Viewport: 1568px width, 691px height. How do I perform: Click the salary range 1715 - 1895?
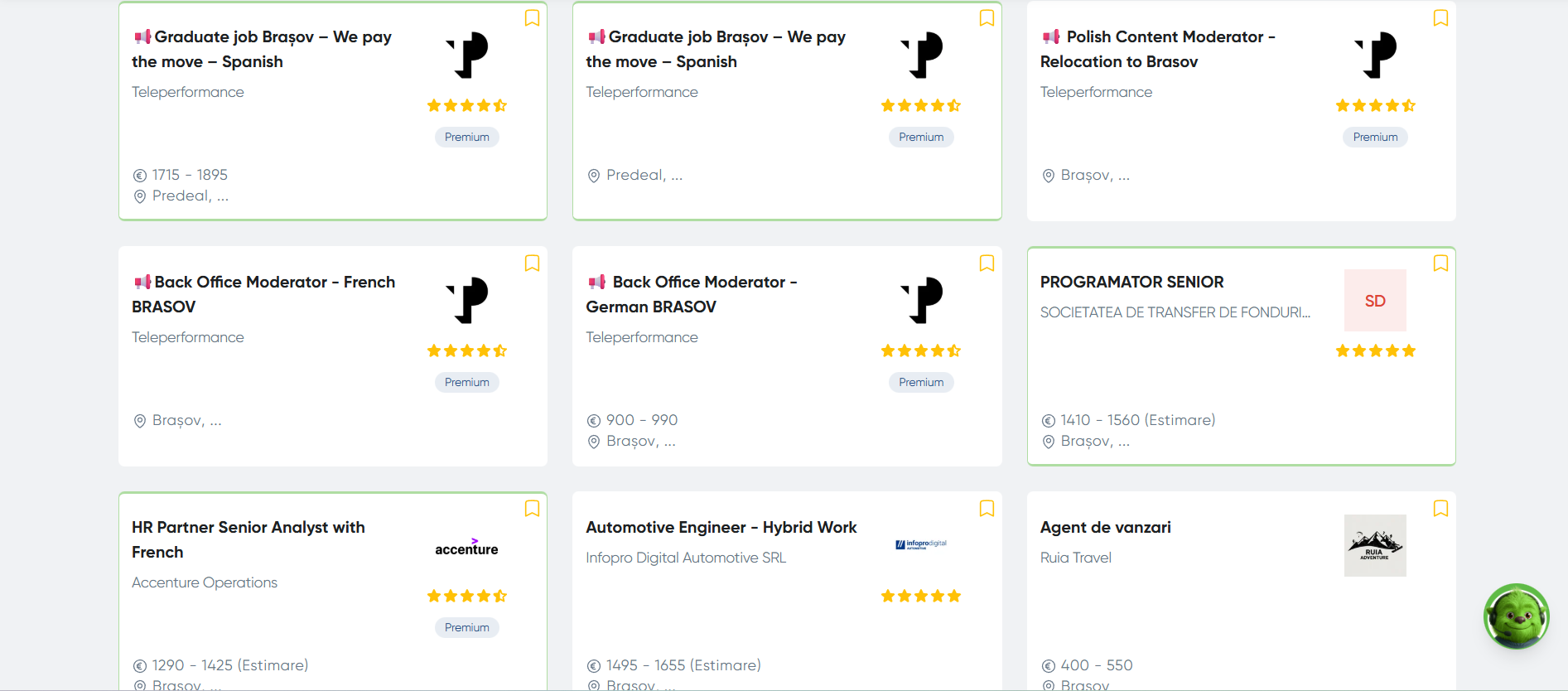click(x=190, y=175)
